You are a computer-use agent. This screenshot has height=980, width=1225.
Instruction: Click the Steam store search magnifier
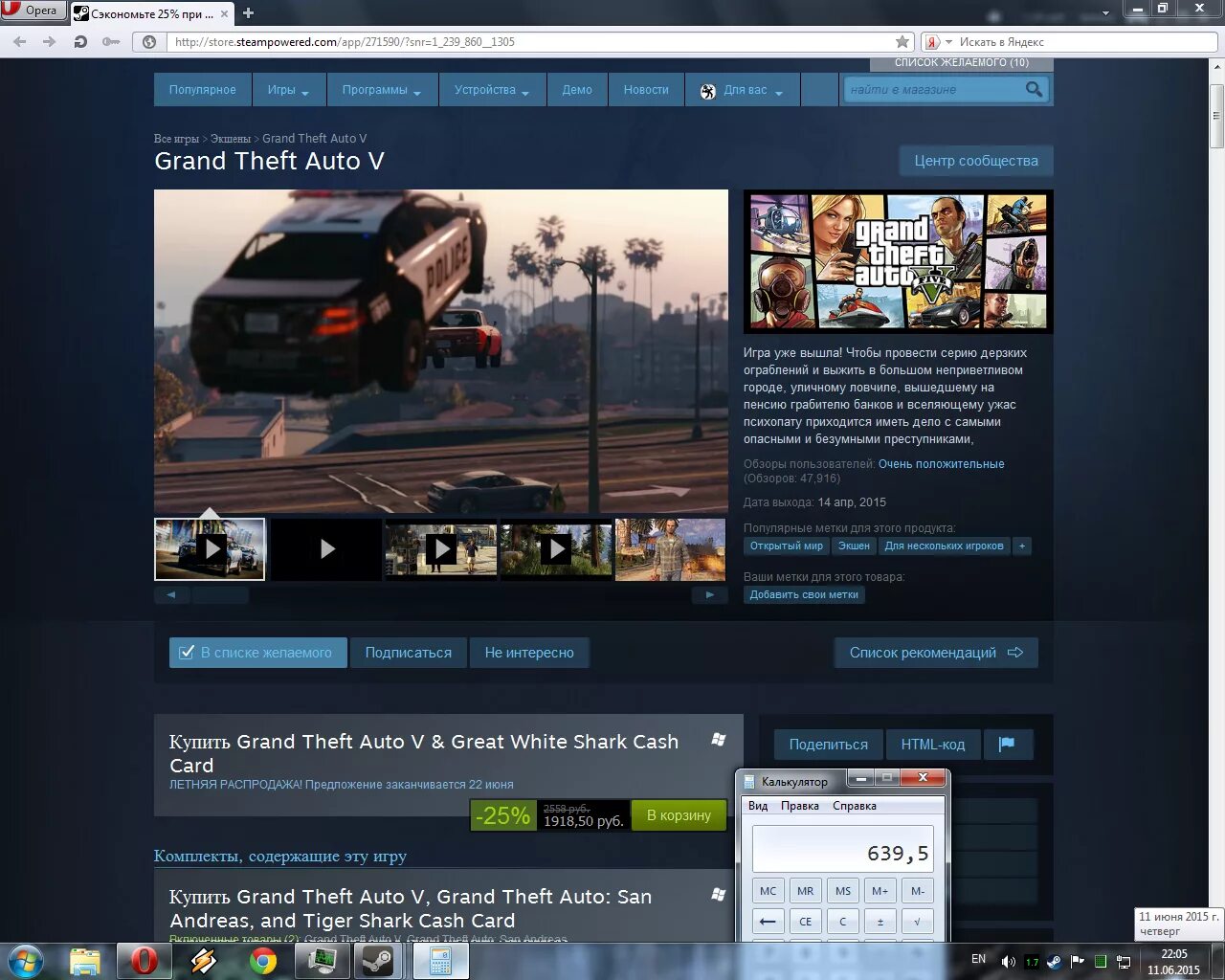(1034, 89)
